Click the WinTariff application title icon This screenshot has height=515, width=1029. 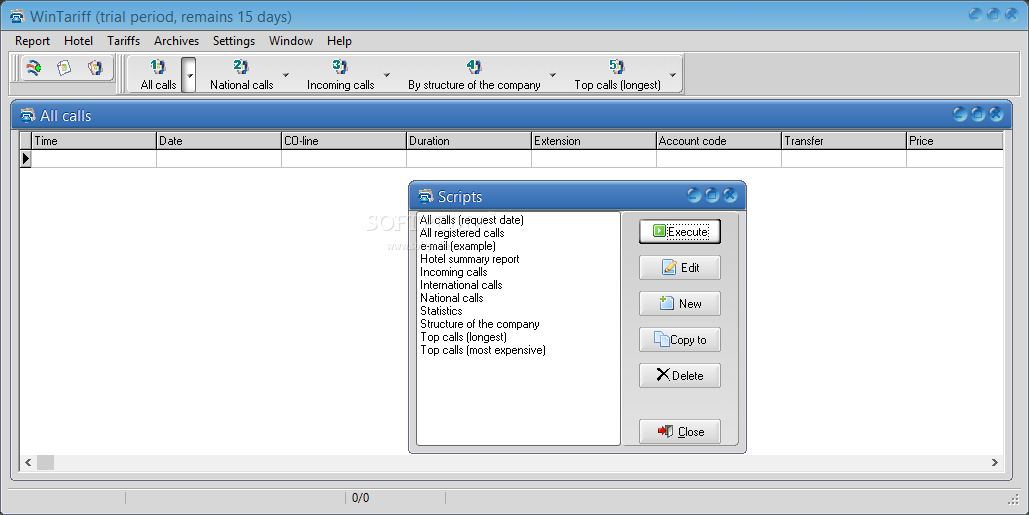pos(17,16)
